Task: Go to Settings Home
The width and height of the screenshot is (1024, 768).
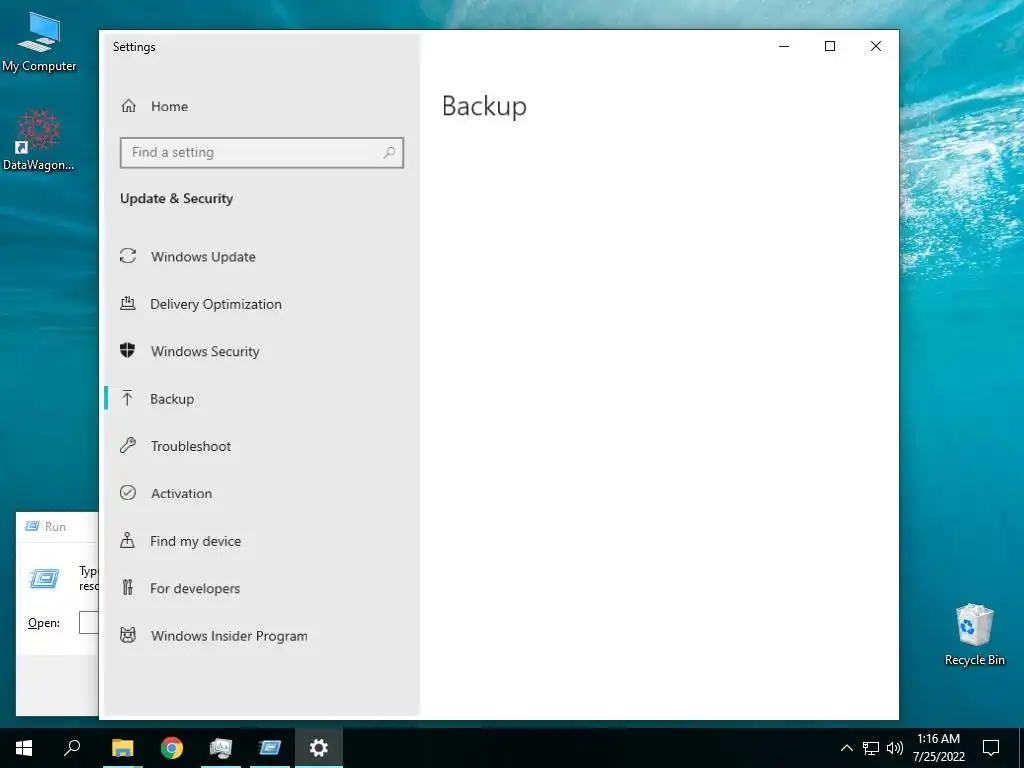Action: click(261, 106)
